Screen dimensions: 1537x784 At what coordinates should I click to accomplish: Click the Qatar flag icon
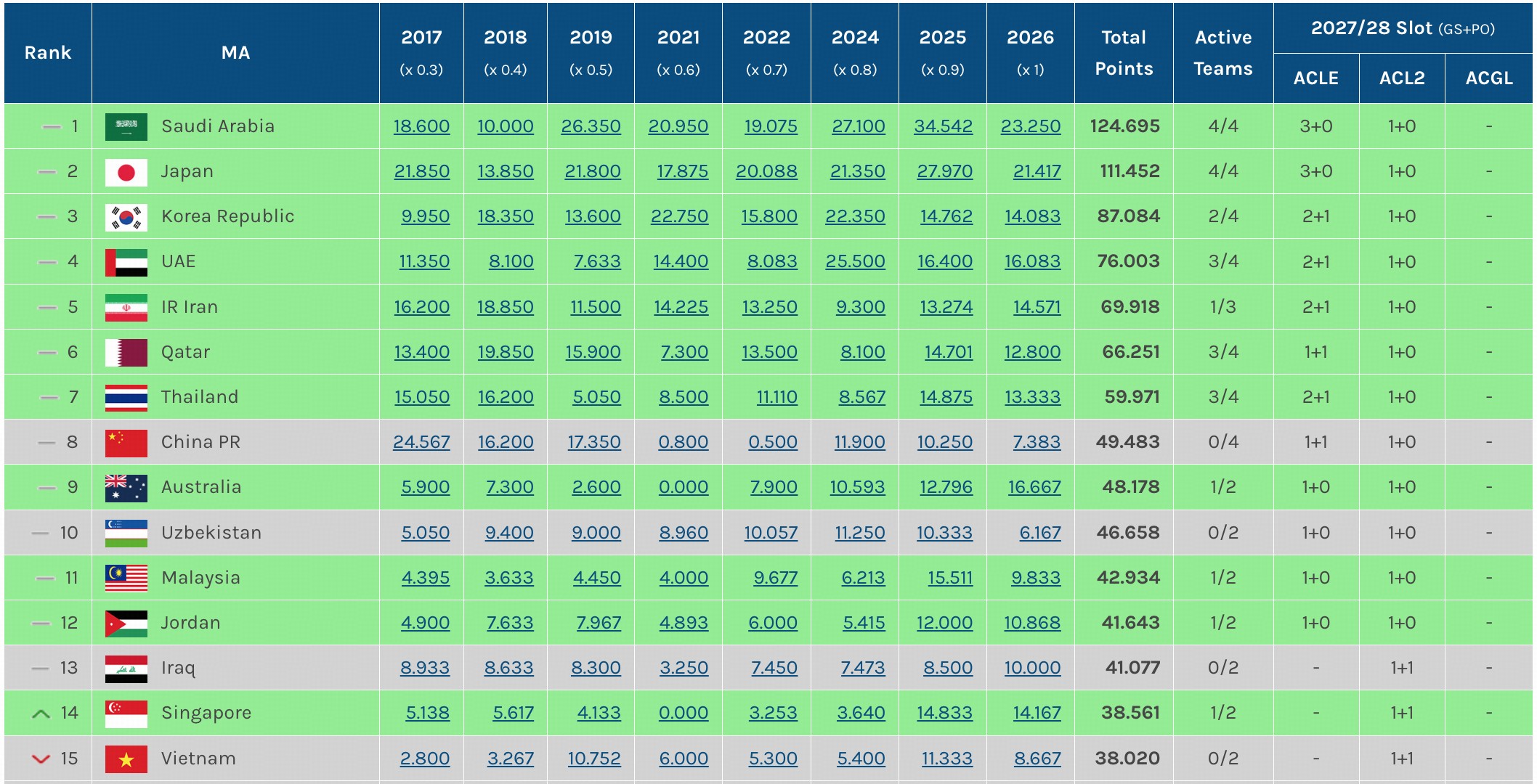tap(126, 352)
